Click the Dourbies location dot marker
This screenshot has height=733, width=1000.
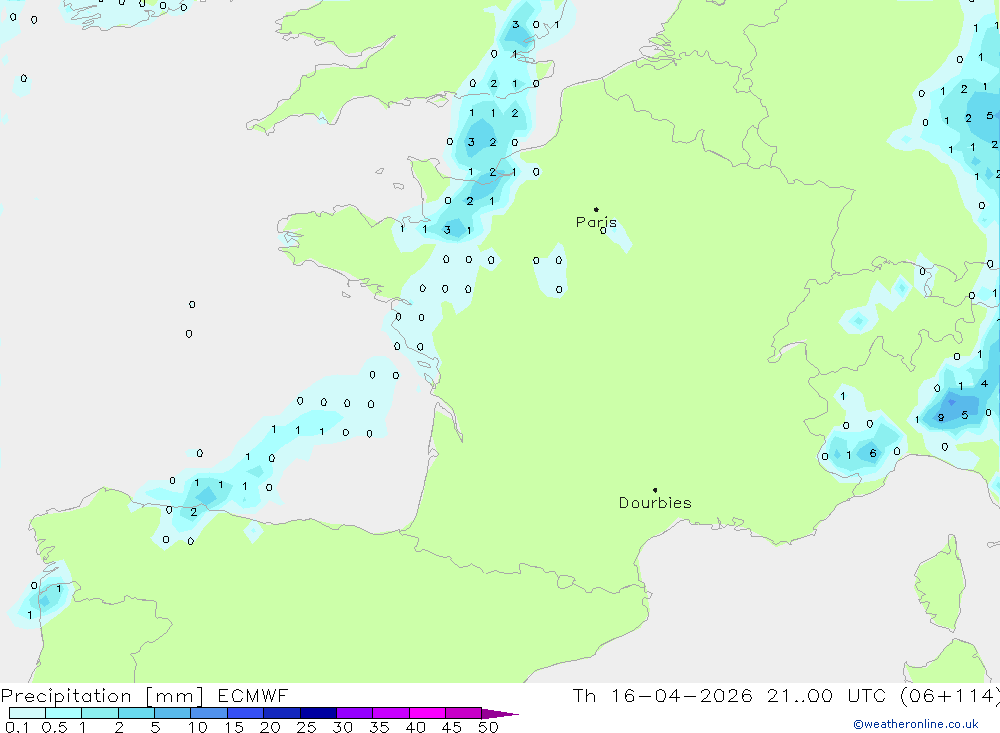pyautogui.click(x=655, y=490)
